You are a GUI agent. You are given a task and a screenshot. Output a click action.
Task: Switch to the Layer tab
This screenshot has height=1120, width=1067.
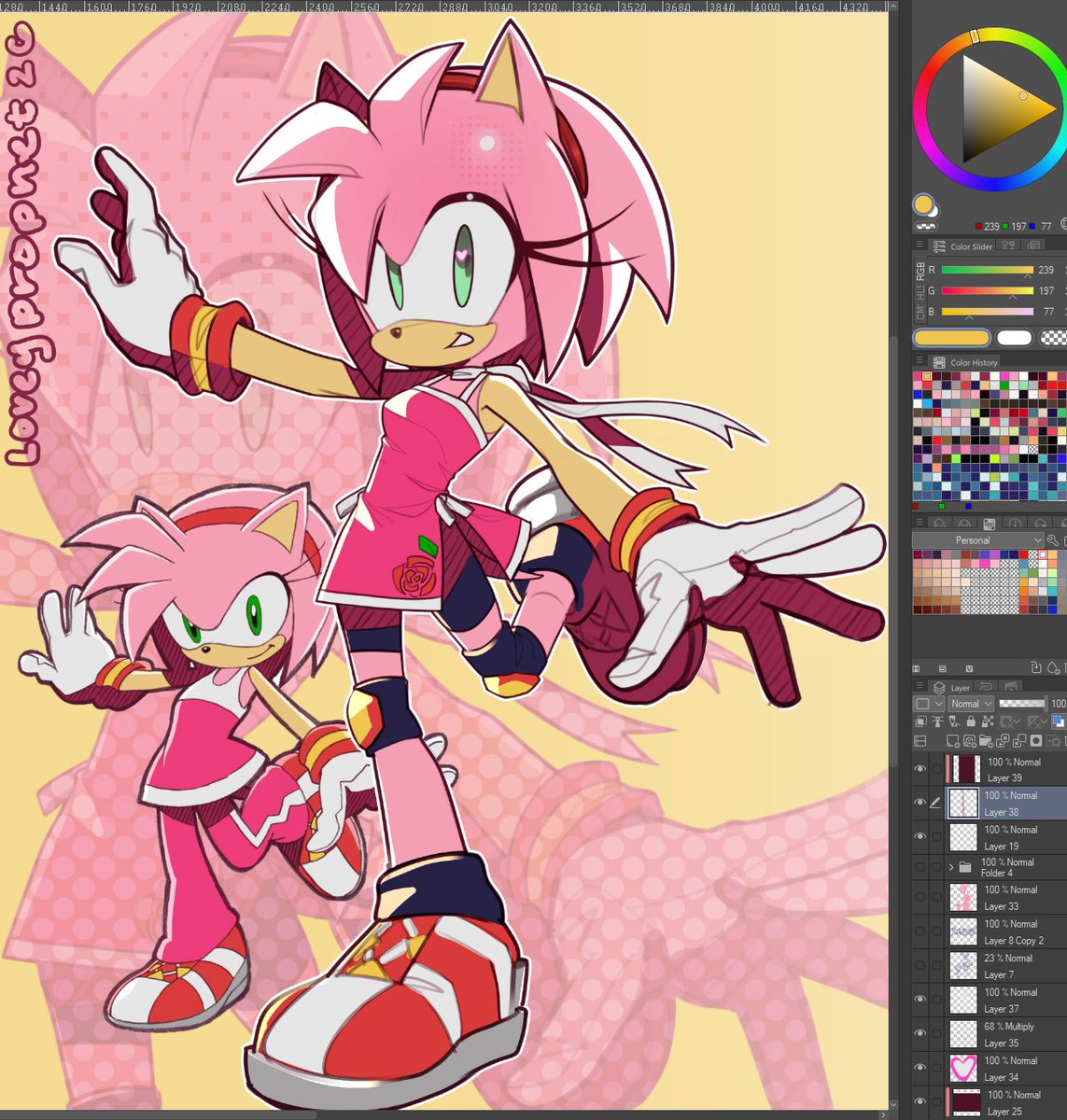coord(951,687)
